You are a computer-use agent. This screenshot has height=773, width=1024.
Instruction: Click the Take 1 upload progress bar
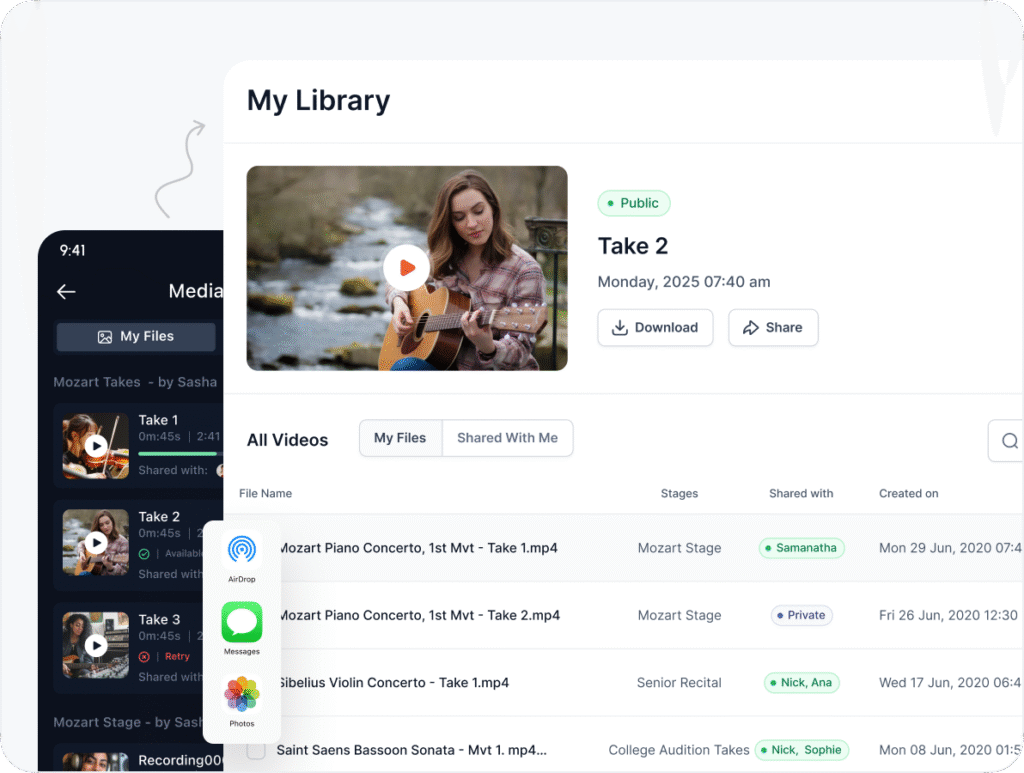(x=180, y=453)
